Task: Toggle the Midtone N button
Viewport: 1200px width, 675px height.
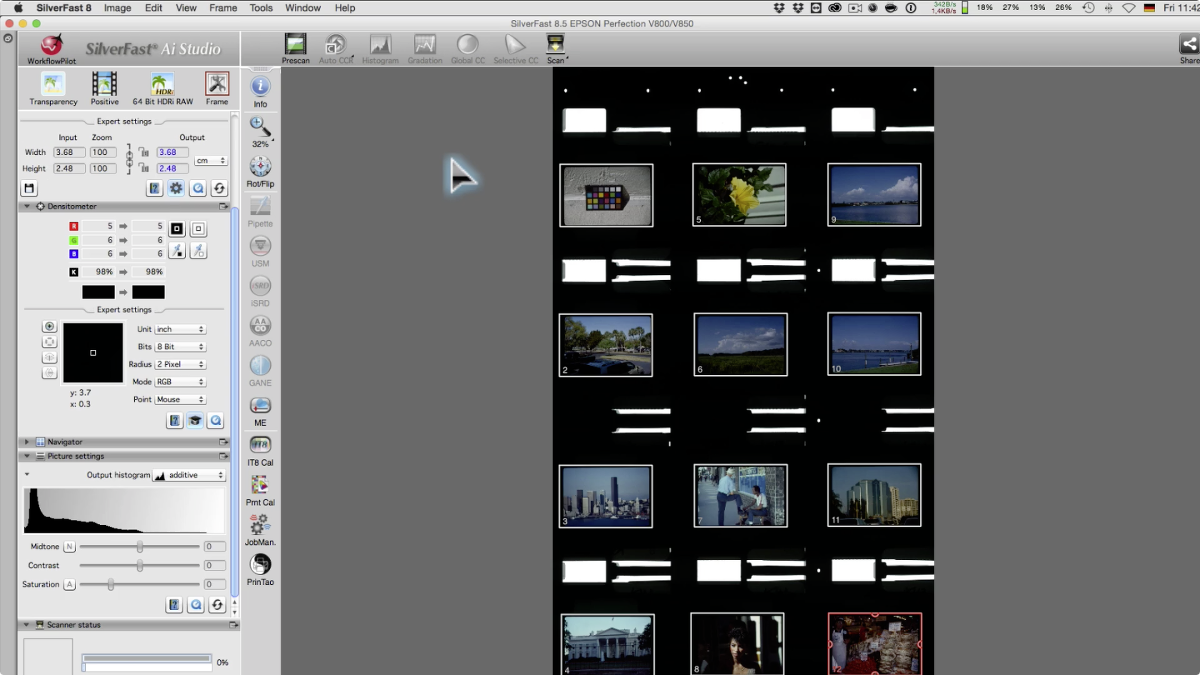Action: tap(69, 547)
